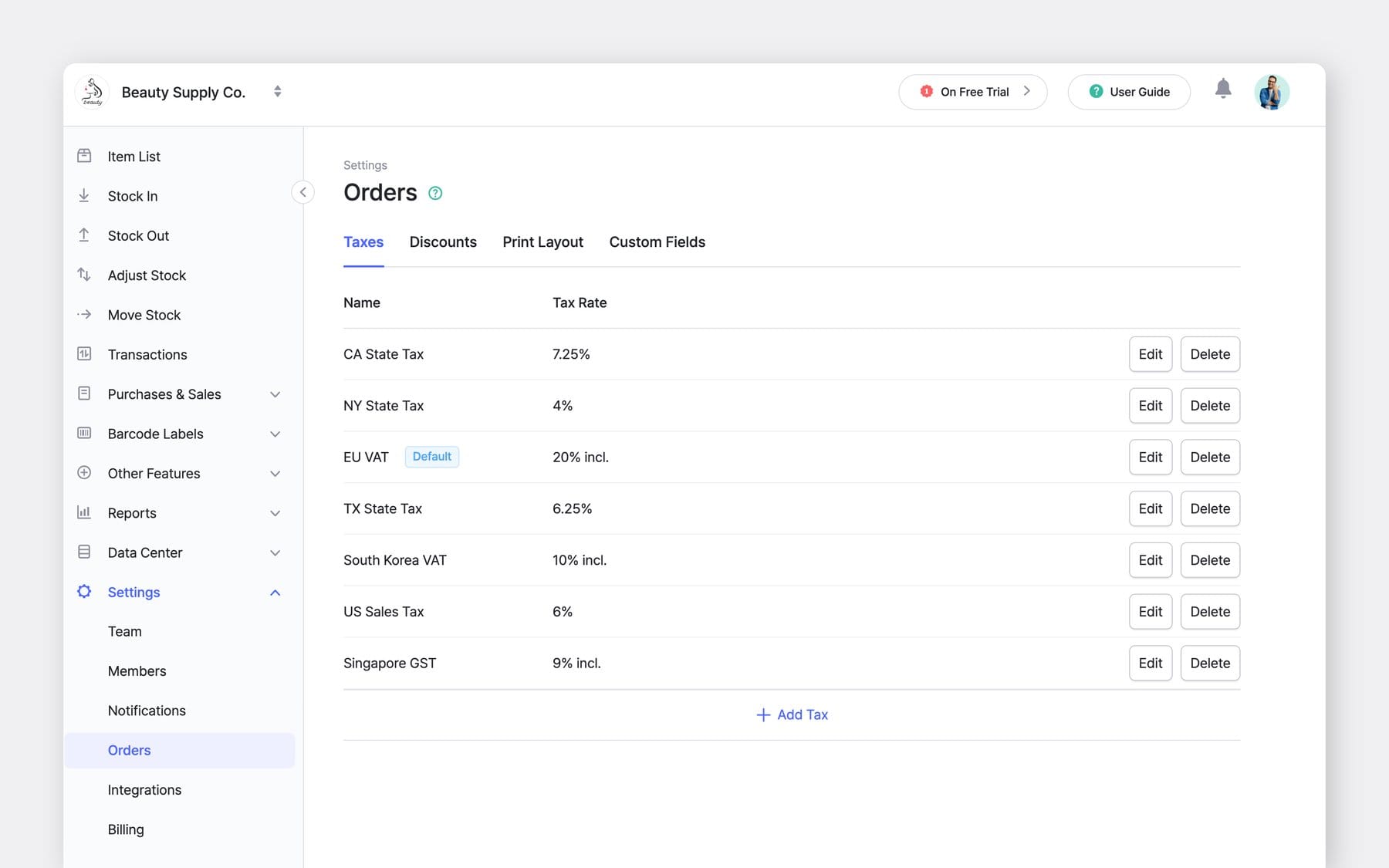This screenshot has width=1389, height=868.
Task: Click Add Tax
Action: pos(792,714)
